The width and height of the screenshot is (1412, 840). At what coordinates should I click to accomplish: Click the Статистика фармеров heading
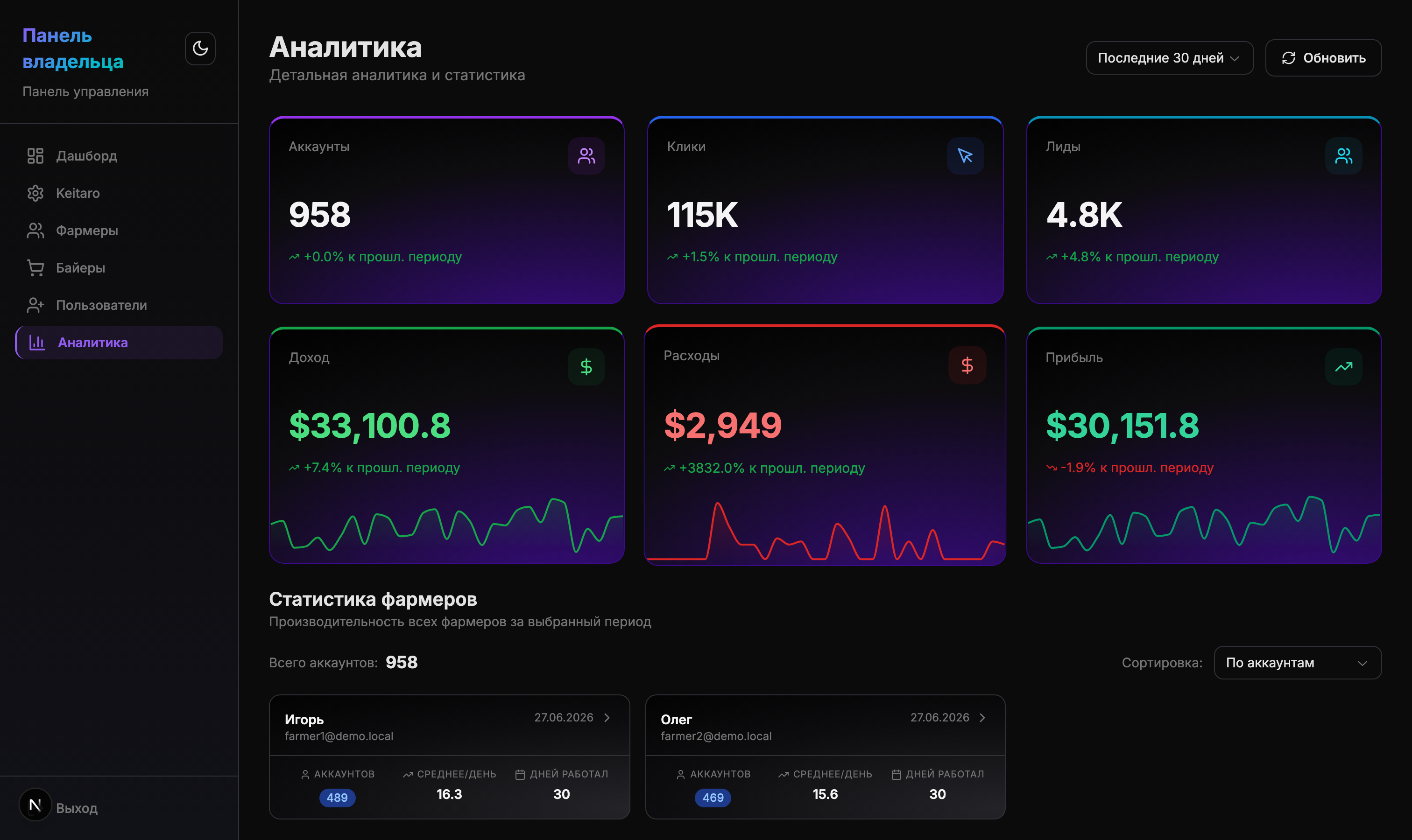click(x=373, y=600)
